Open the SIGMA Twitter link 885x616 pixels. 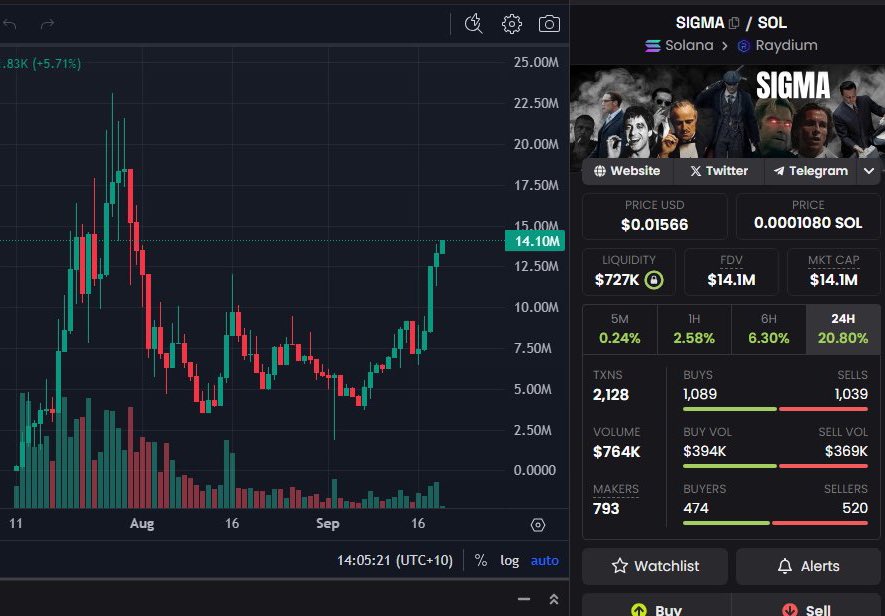(x=718, y=171)
